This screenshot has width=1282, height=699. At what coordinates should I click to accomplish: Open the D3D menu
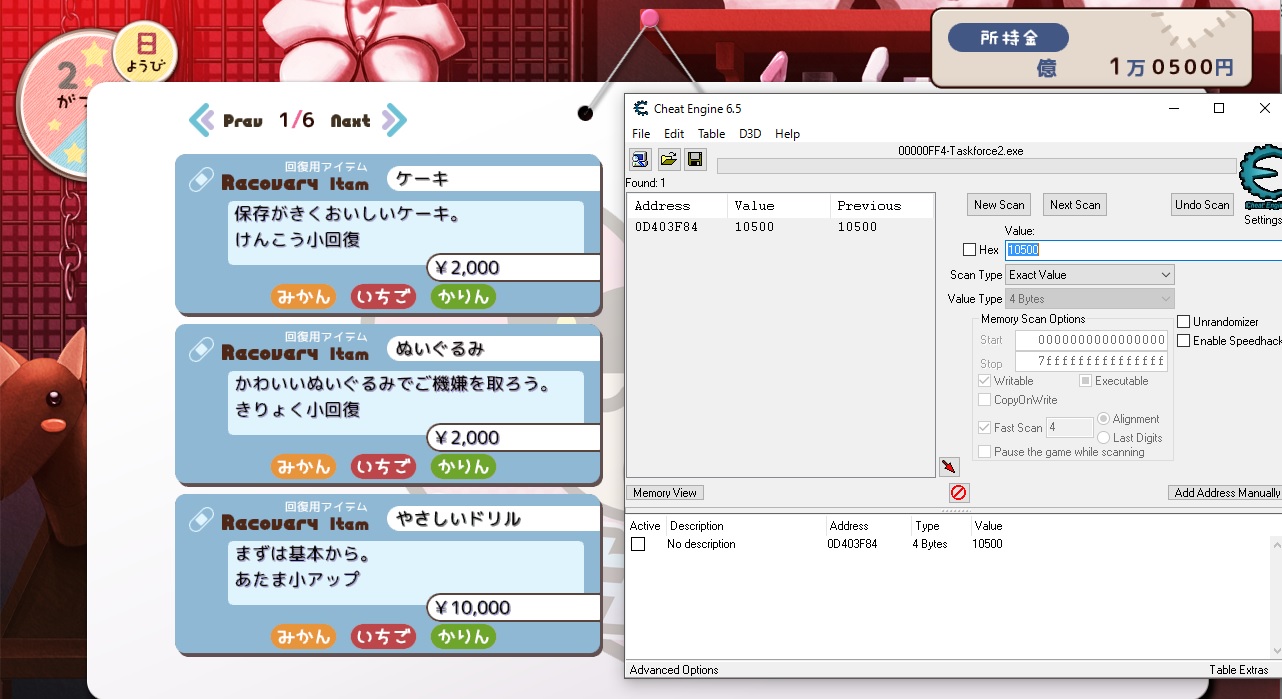coord(750,134)
